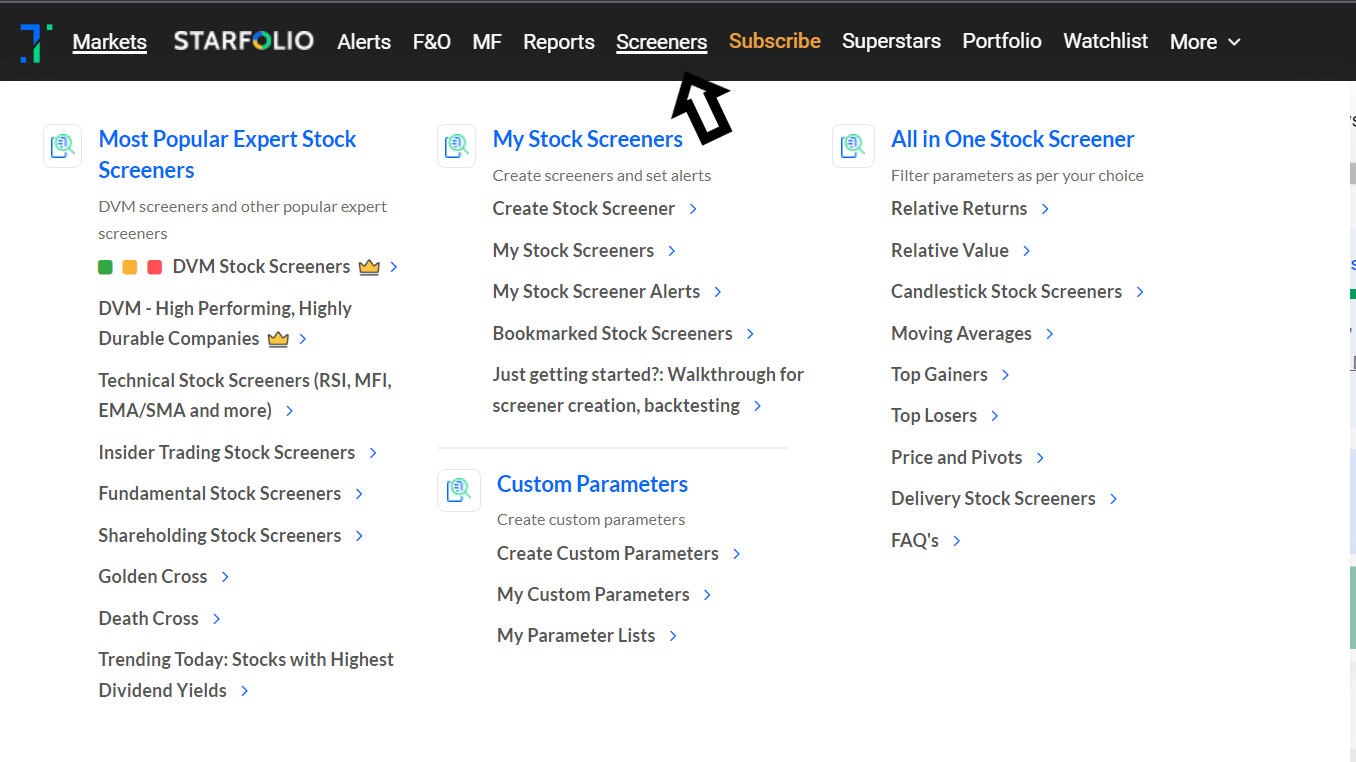This screenshot has width=1356, height=762.
Task: Open My Stock Screeners list link
Action: (573, 251)
